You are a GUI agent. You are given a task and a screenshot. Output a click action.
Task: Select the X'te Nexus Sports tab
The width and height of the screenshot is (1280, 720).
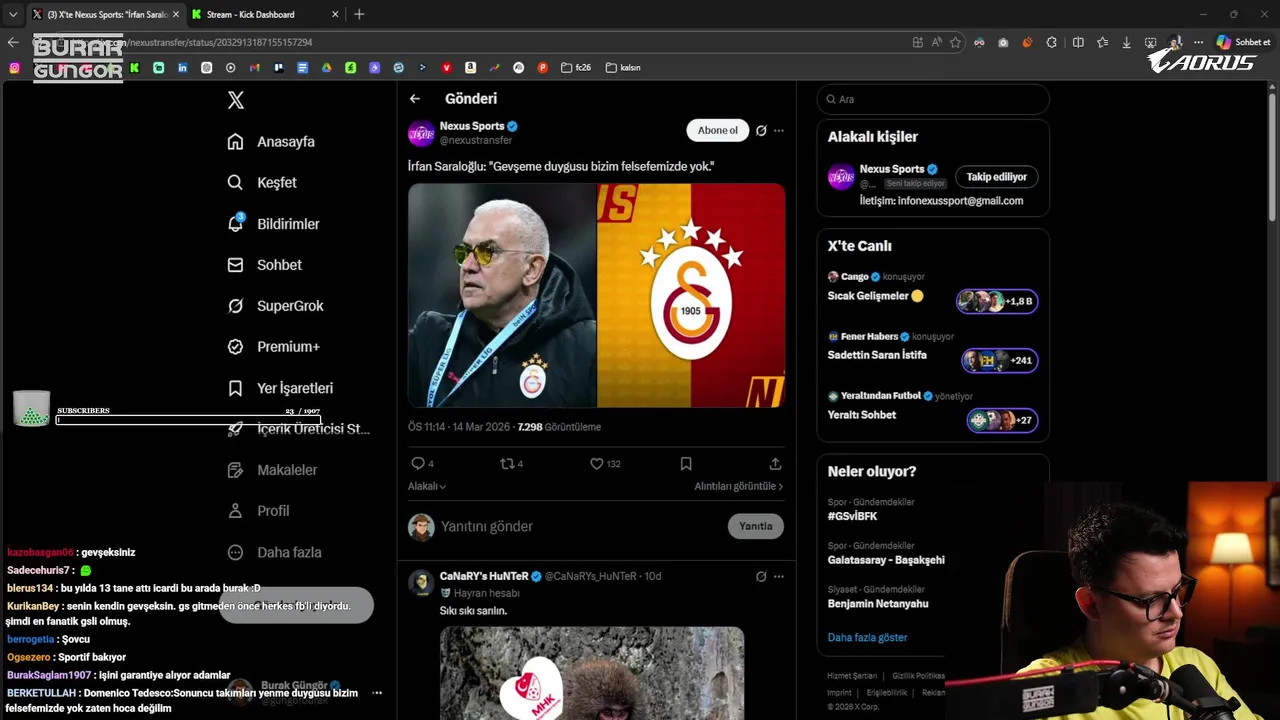click(x=104, y=14)
